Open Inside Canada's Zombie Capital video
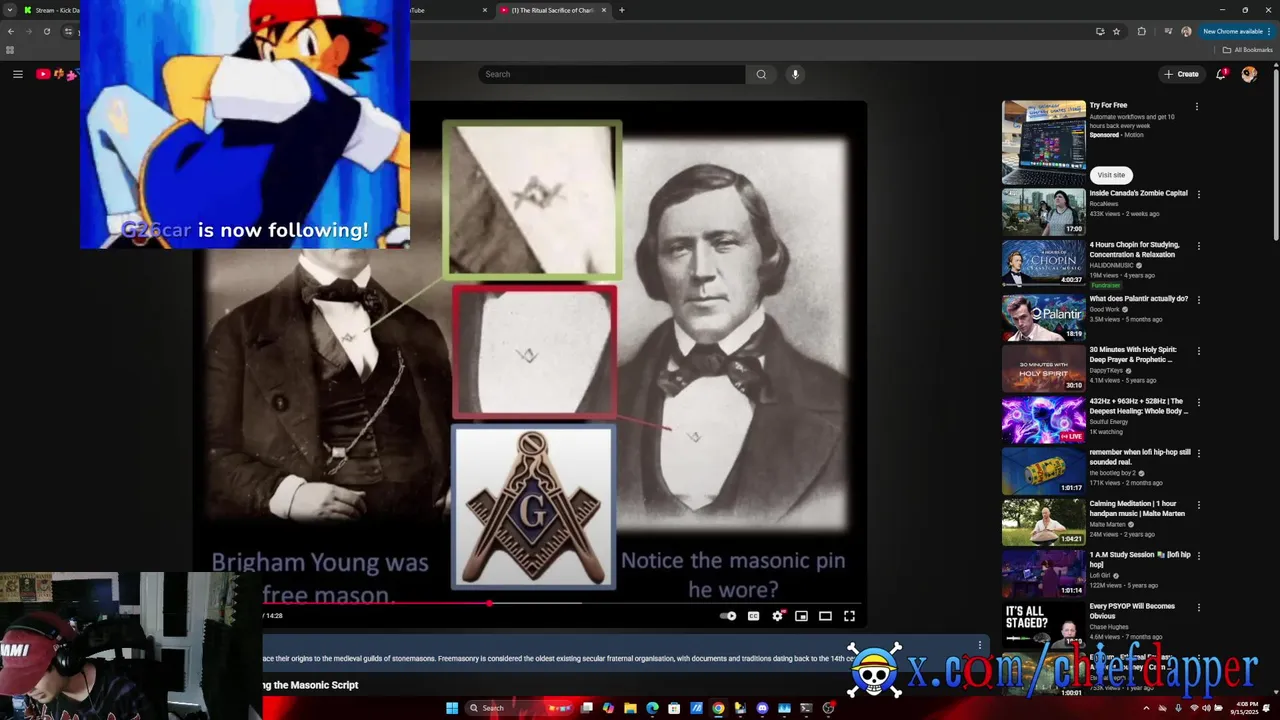Viewport: 1280px width, 720px height. click(1044, 212)
